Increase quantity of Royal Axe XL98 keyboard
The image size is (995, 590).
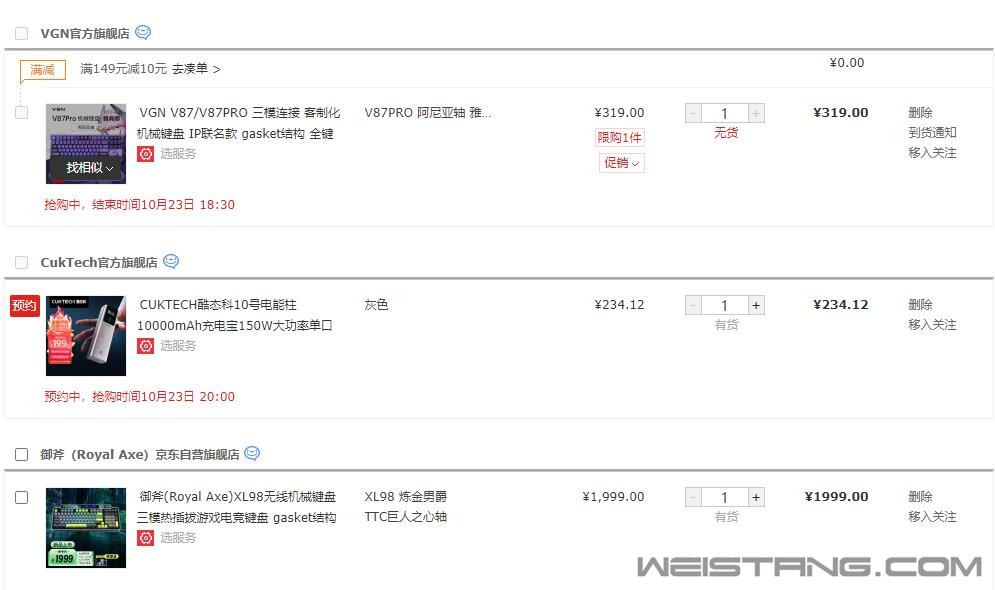coord(756,497)
